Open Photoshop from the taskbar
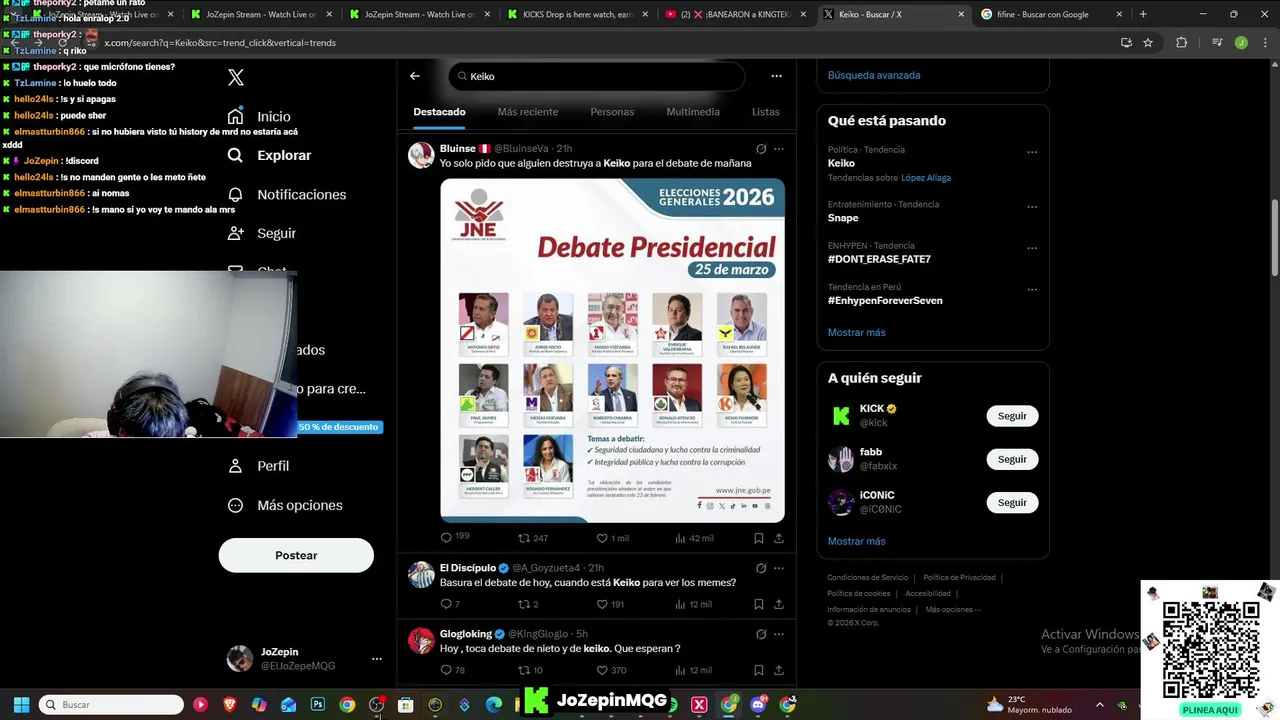Image resolution: width=1280 pixels, height=720 pixels. [318, 705]
